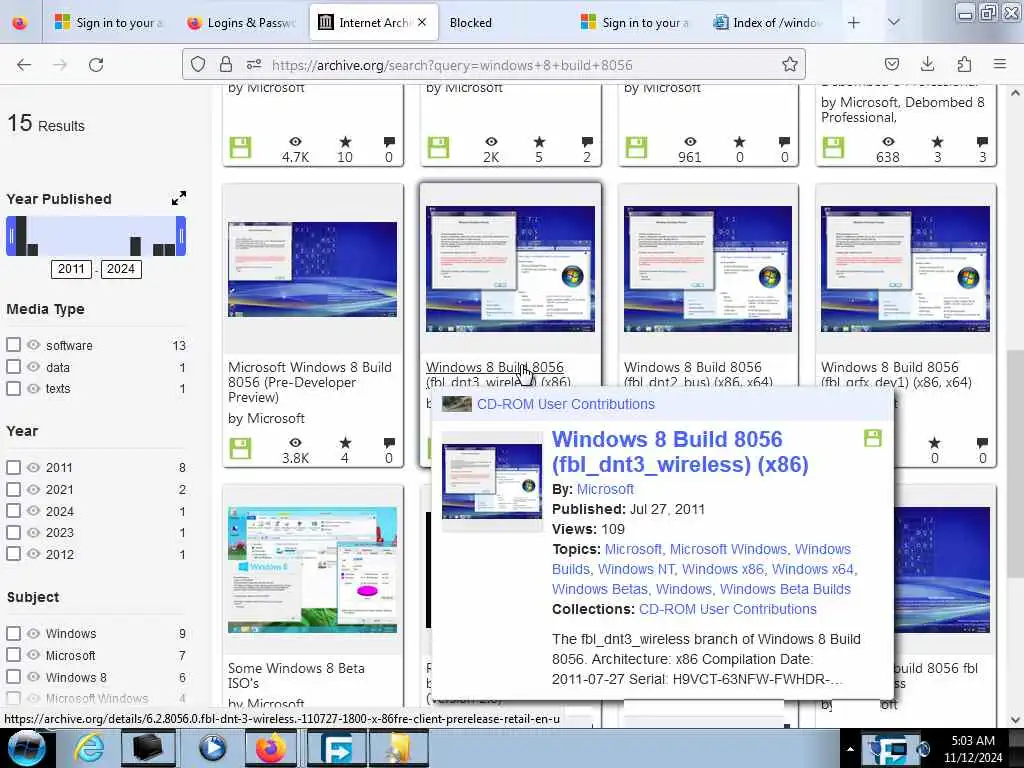Open Microsoft creator link in popup
This screenshot has height=768, width=1024.
[x=605, y=488]
